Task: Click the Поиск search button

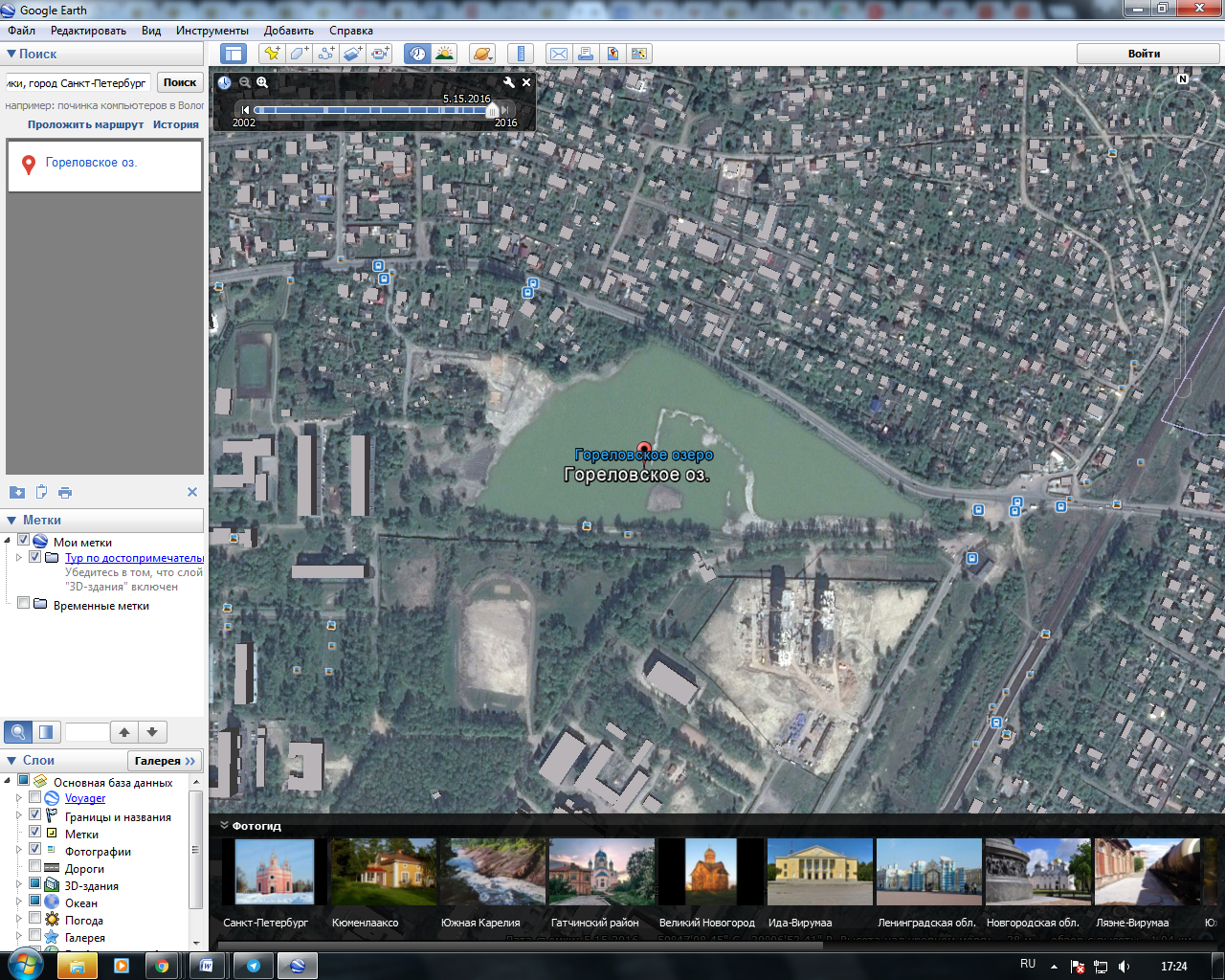Action: tap(180, 82)
